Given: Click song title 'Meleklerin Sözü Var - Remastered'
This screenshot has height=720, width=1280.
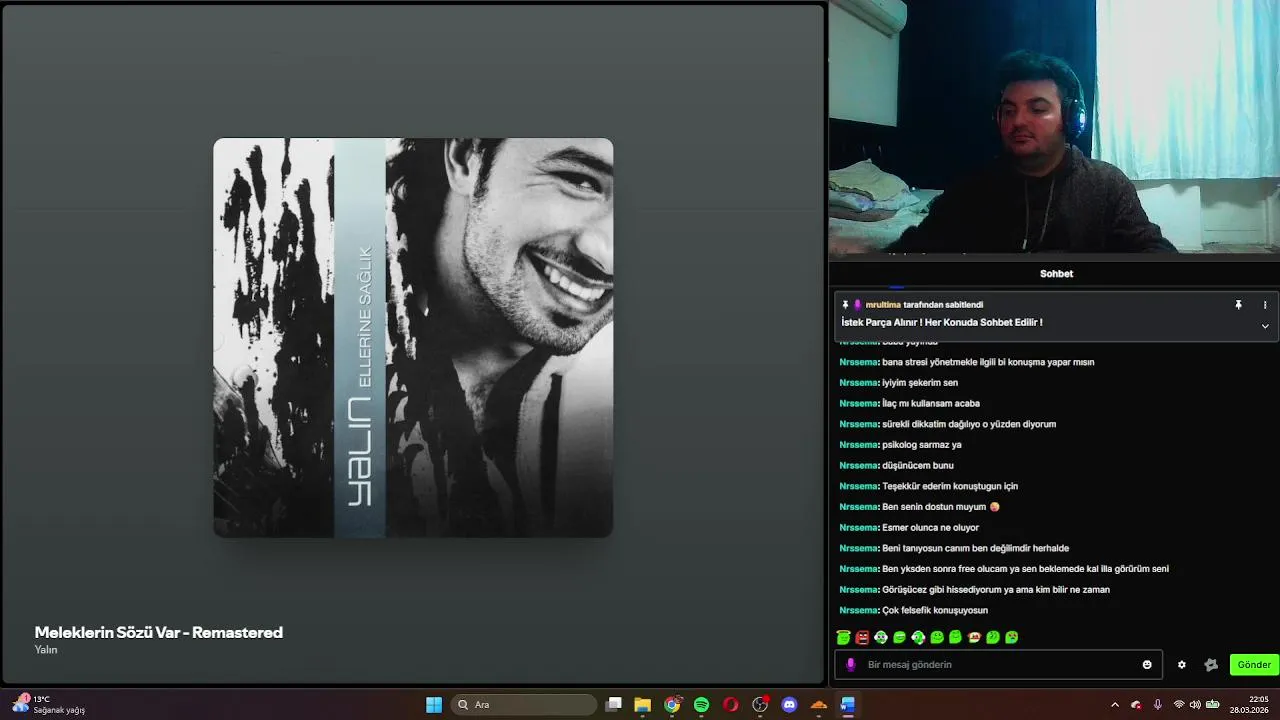Looking at the screenshot, I should pos(159,633).
